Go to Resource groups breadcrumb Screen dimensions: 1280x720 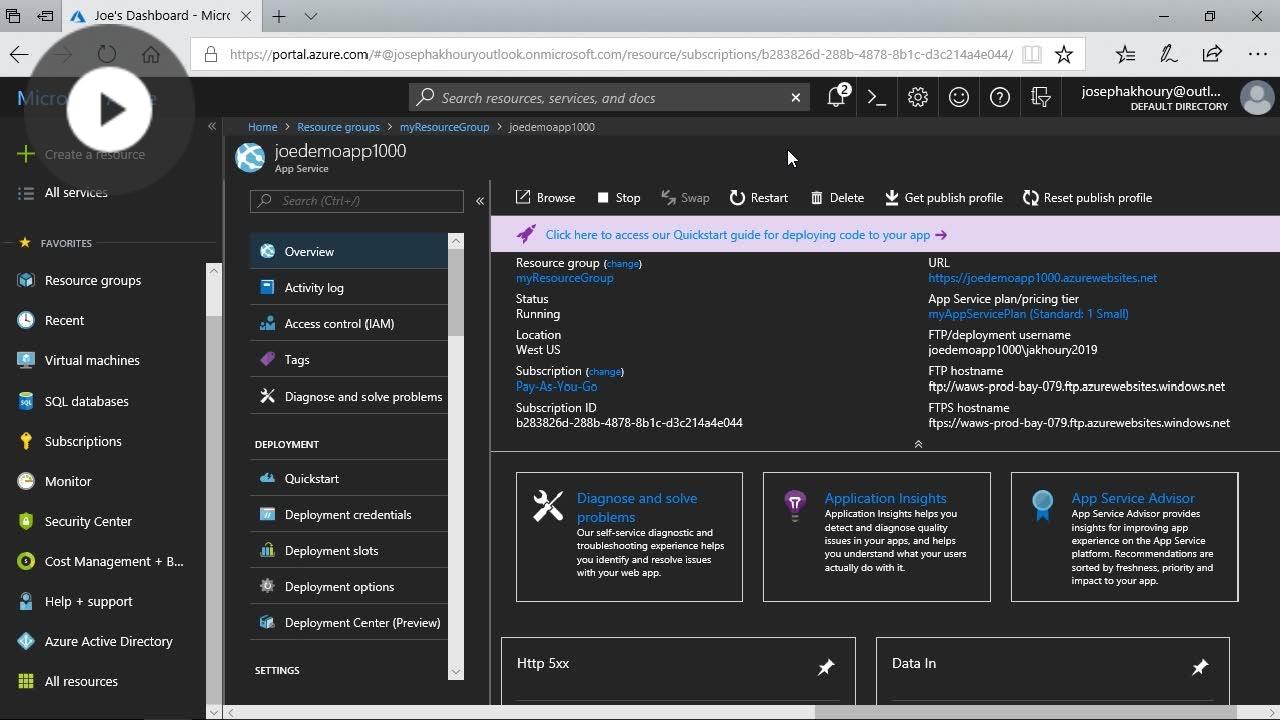click(338, 127)
